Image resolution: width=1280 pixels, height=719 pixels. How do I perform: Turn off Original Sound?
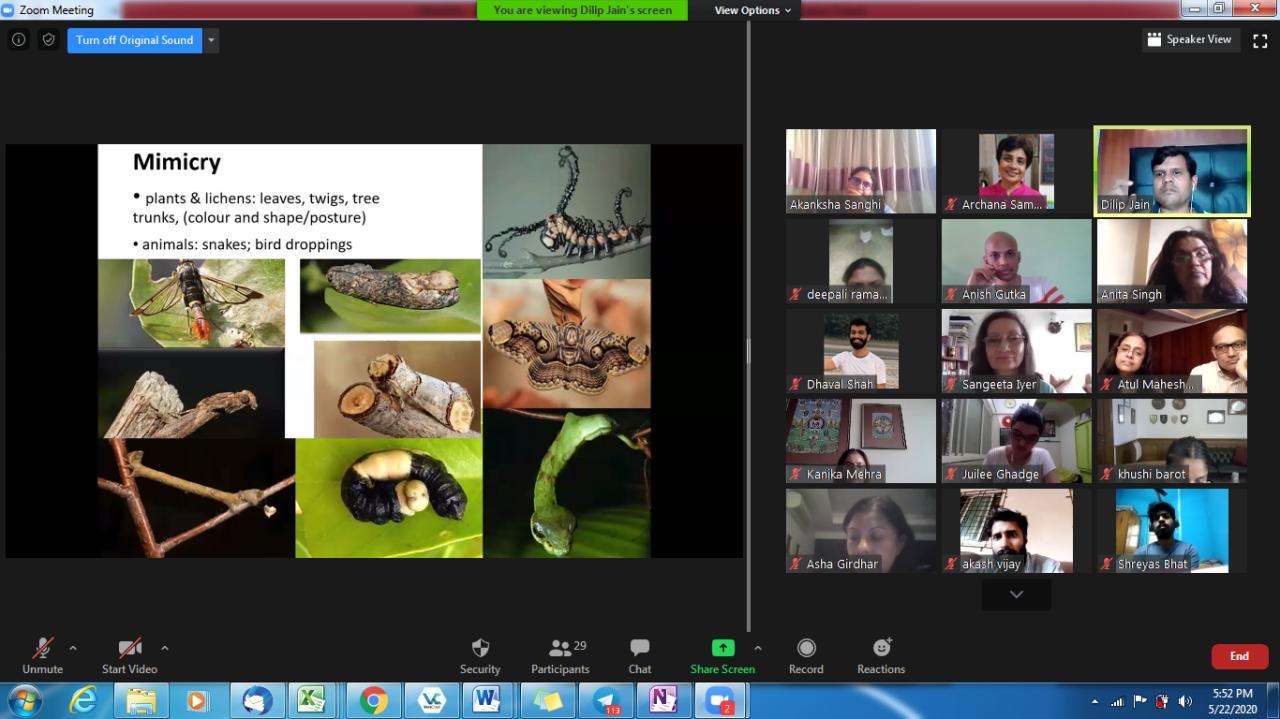pyautogui.click(x=134, y=40)
